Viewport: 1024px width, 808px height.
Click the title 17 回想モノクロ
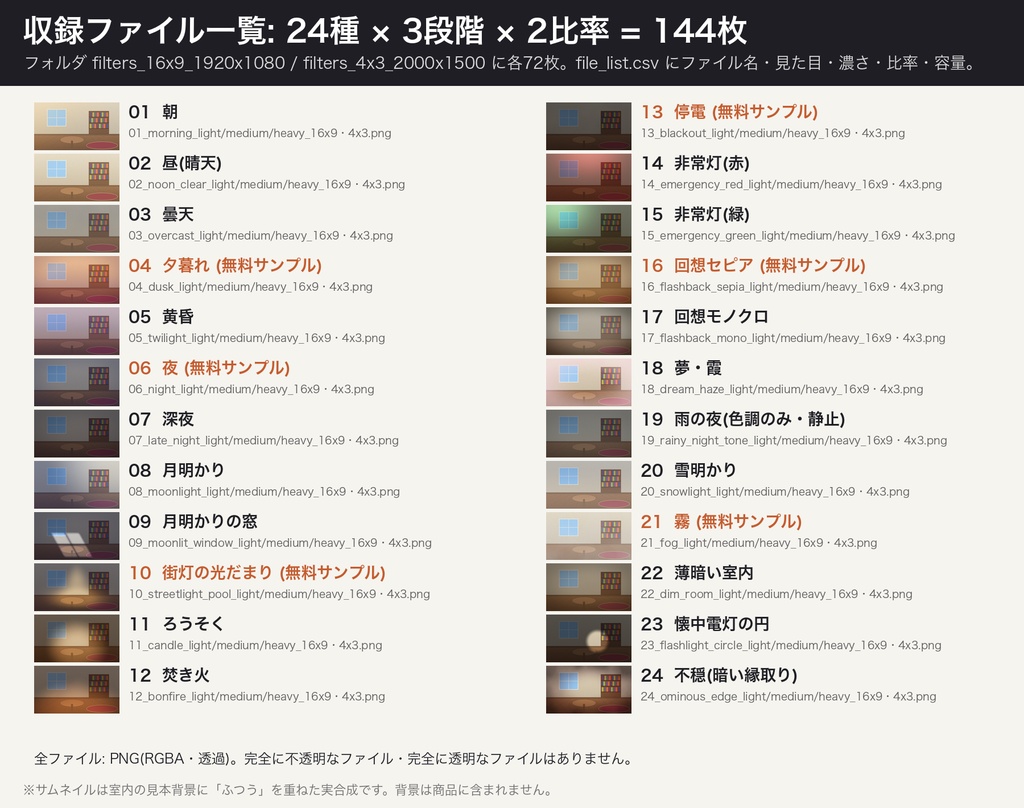pyautogui.click(x=704, y=317)
